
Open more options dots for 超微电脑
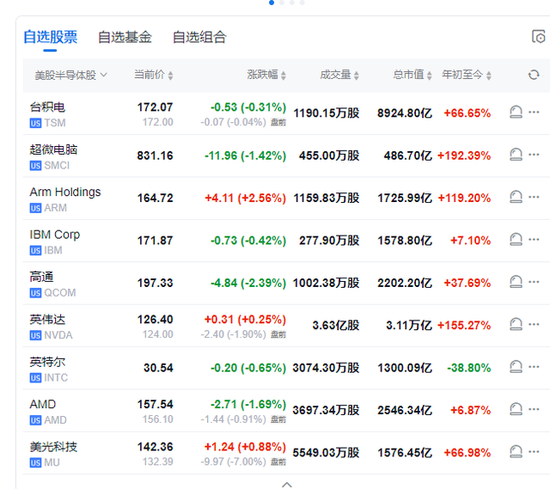coord(534,154)
